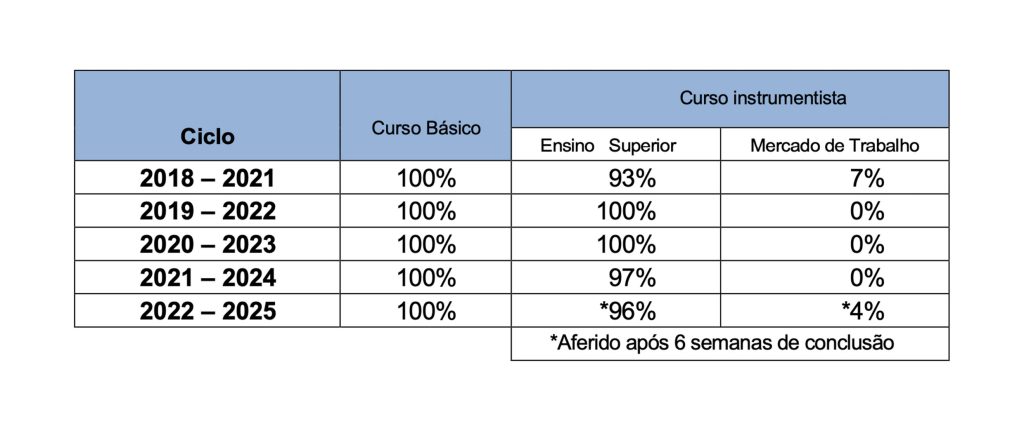This screenshot has width=1024, height=431.
Task: Click the Ciclo column header
Action: pos(207,136)
